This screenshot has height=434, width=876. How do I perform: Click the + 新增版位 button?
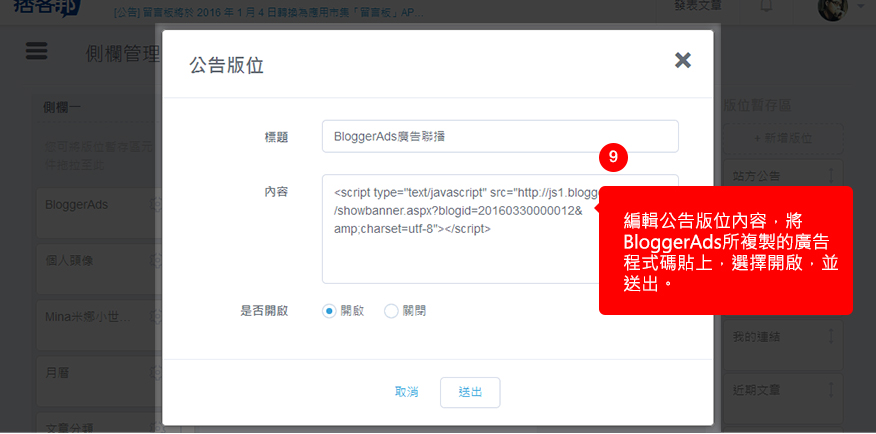(783, 139)
